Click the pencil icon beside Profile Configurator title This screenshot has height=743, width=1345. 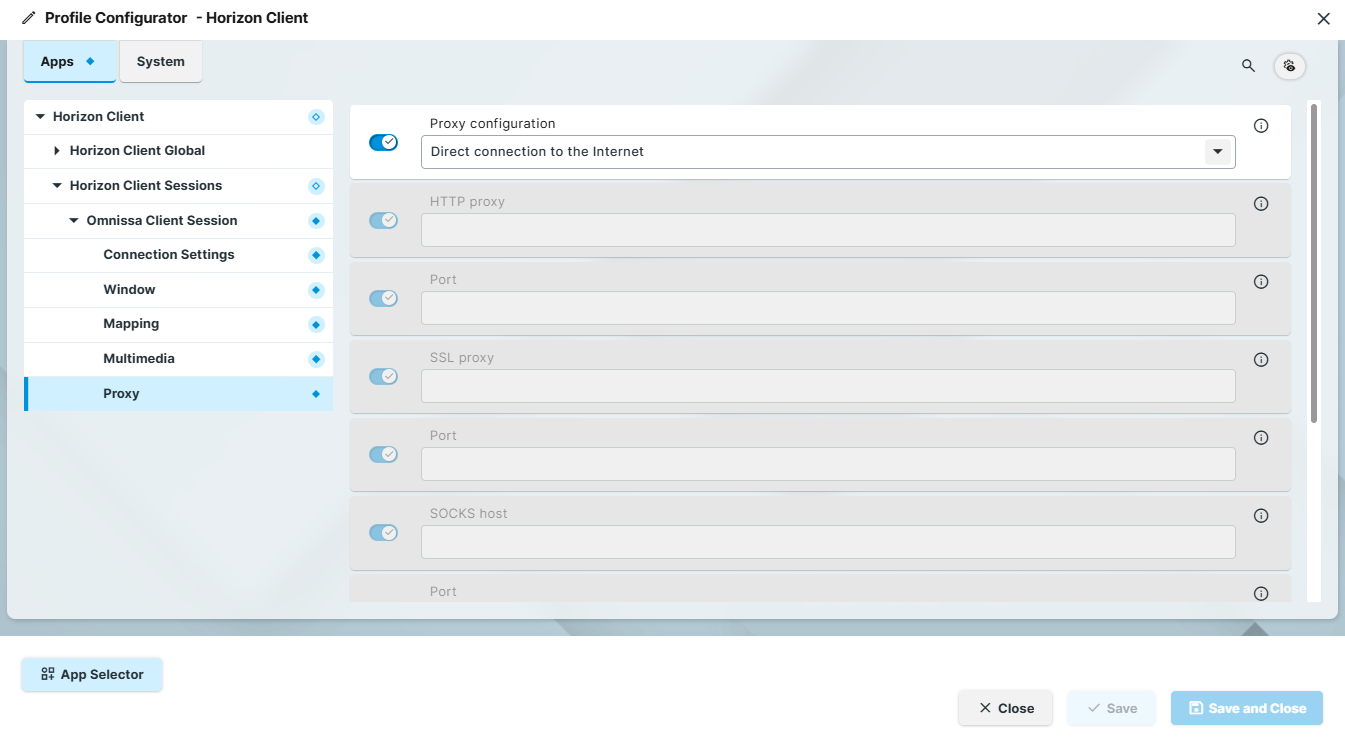(27, 17)
